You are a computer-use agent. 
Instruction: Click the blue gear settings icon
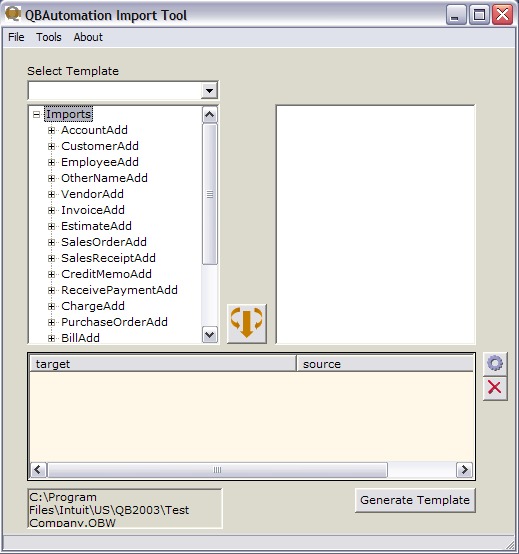(x=495, y=363)
